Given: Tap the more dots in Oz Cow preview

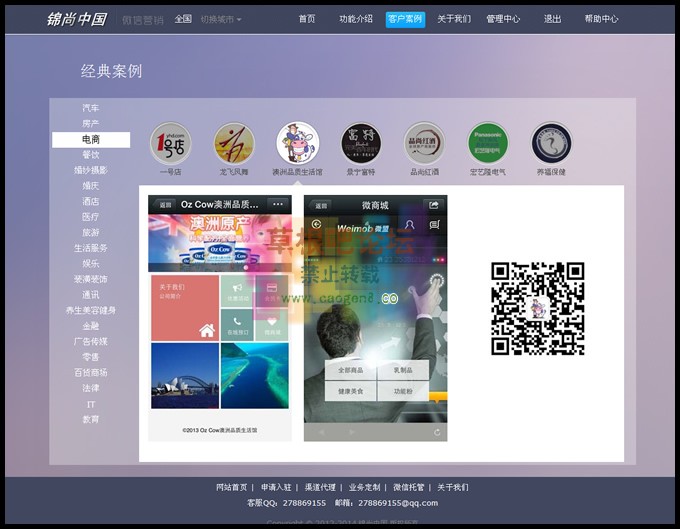Looking at the screenshot, I should click(x=278, y=204).
